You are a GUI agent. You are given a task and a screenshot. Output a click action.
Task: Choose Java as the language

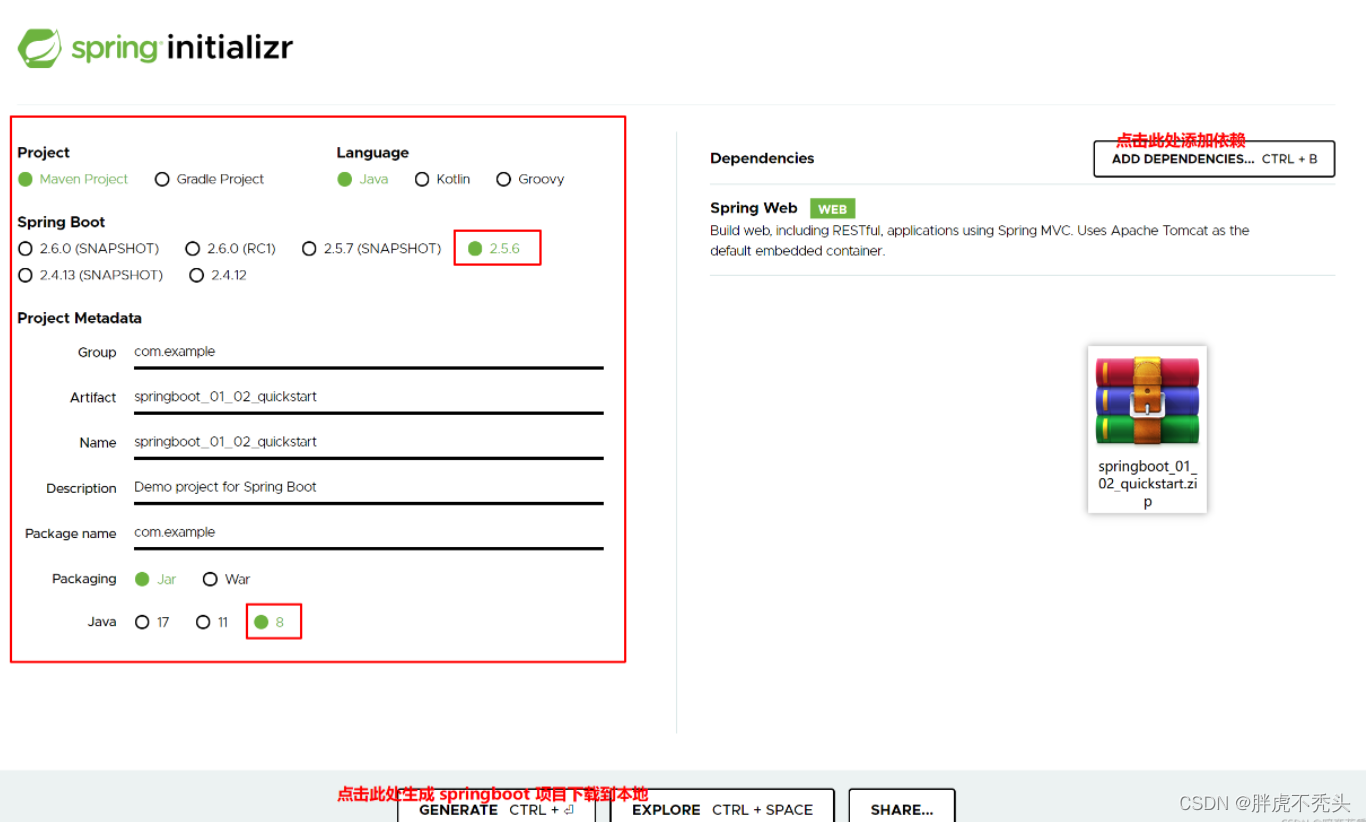[362, 179]
